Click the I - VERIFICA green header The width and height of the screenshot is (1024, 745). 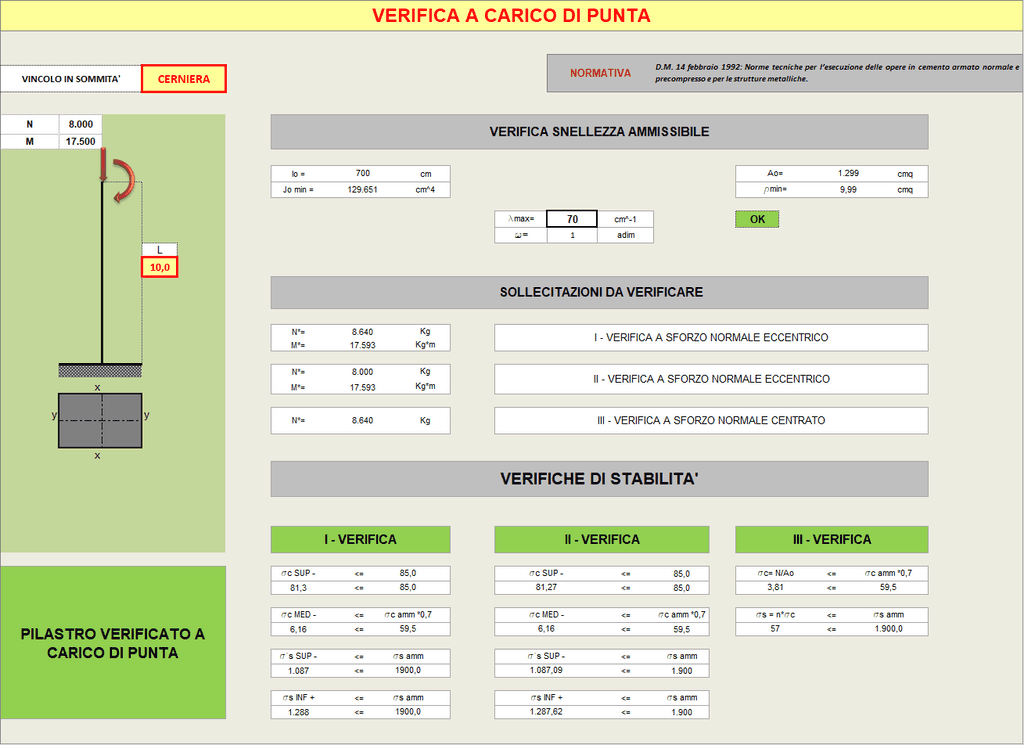click(x=360, y=539)
